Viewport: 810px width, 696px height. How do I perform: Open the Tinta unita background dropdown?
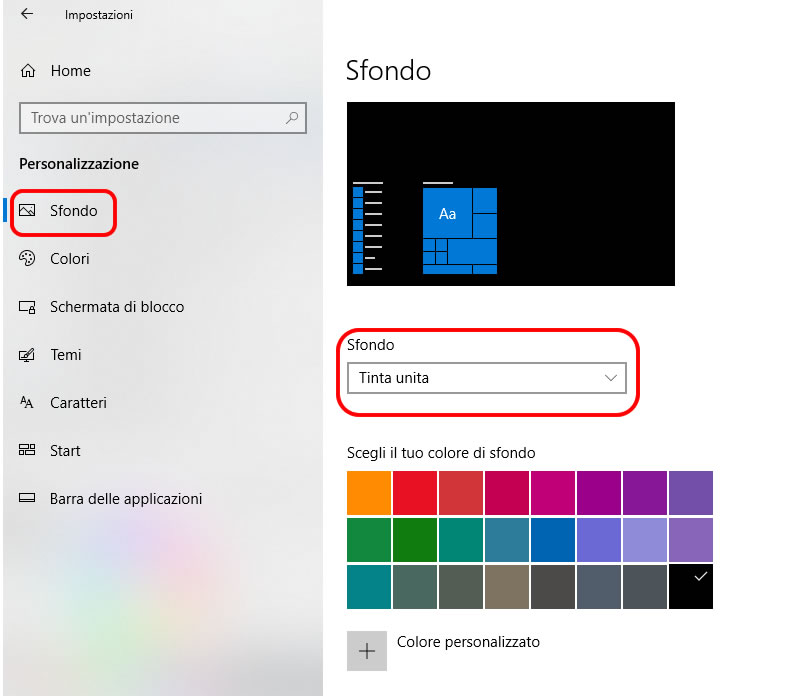tap(487, 378)
